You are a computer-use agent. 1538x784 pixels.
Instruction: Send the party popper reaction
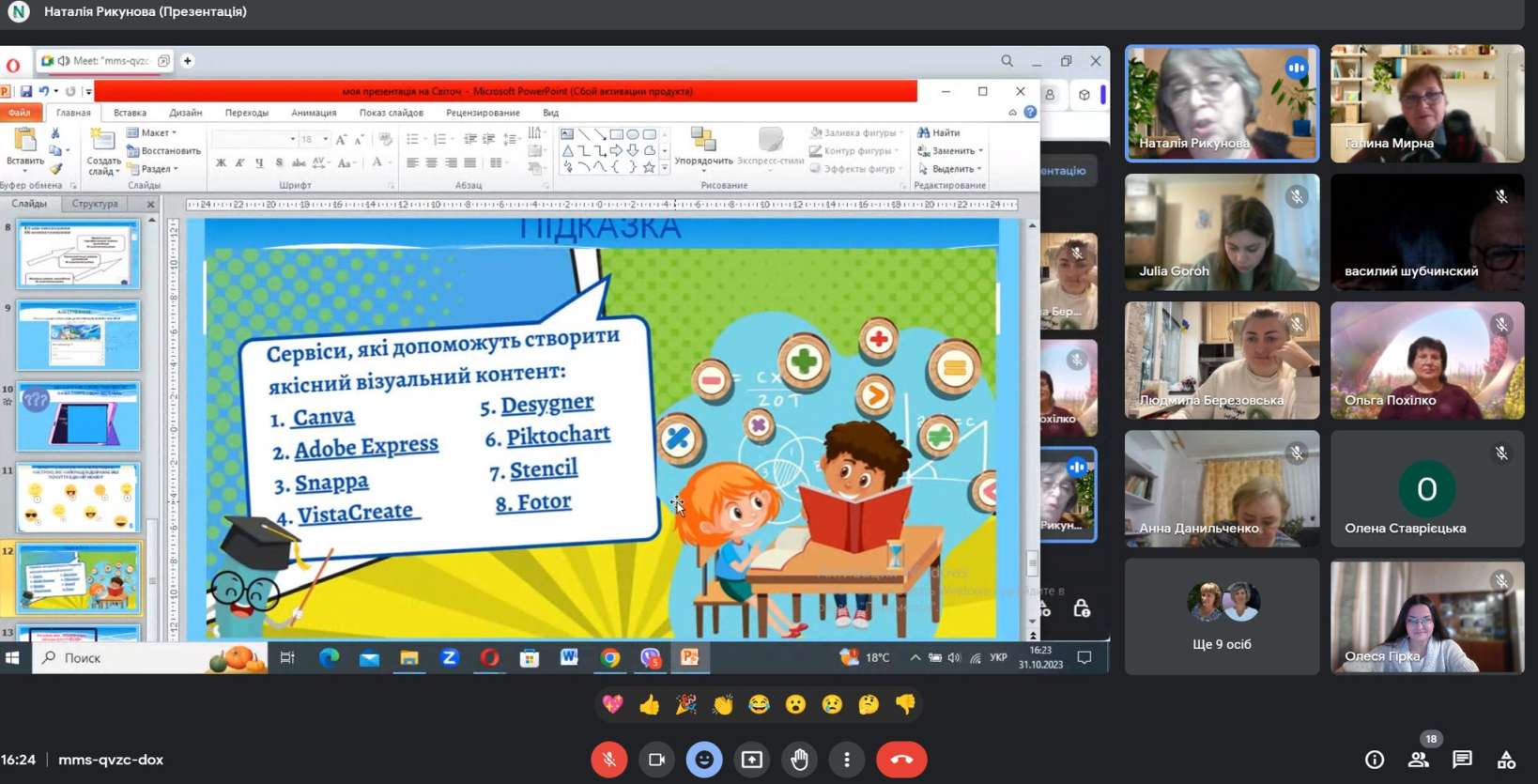point(686,704)
